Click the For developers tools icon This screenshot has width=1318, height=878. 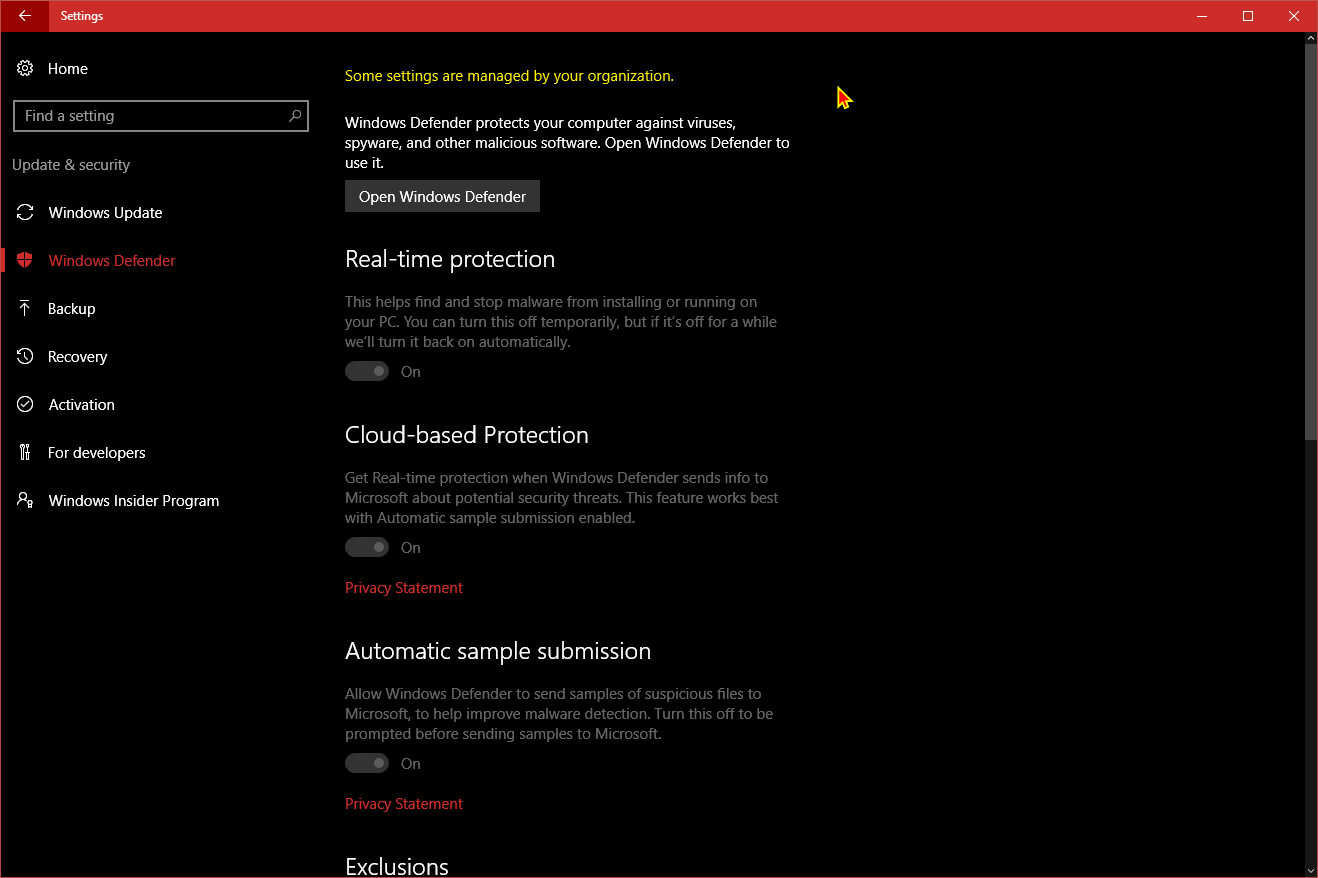25,452
